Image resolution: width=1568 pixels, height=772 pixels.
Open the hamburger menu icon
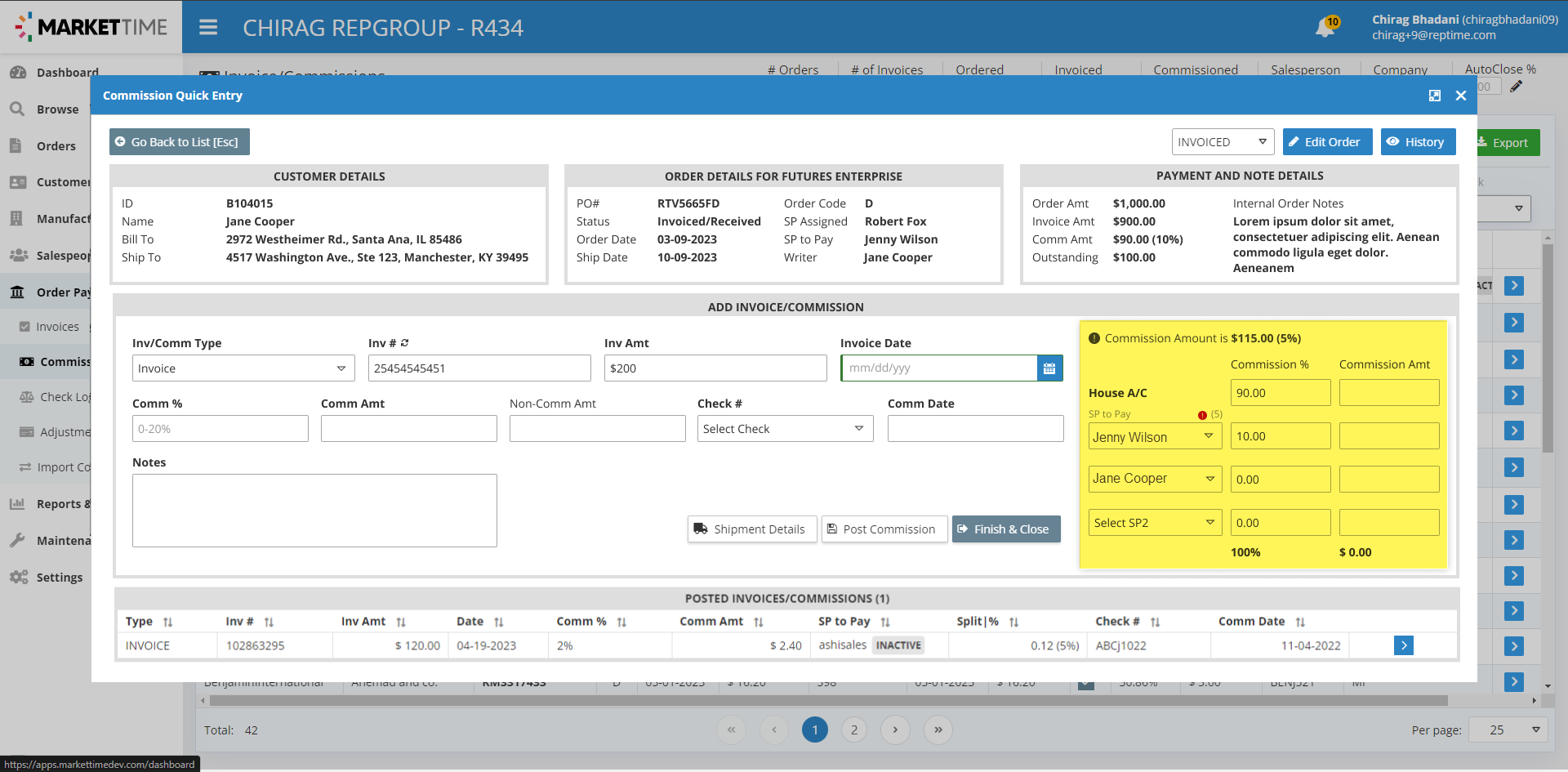208,28
